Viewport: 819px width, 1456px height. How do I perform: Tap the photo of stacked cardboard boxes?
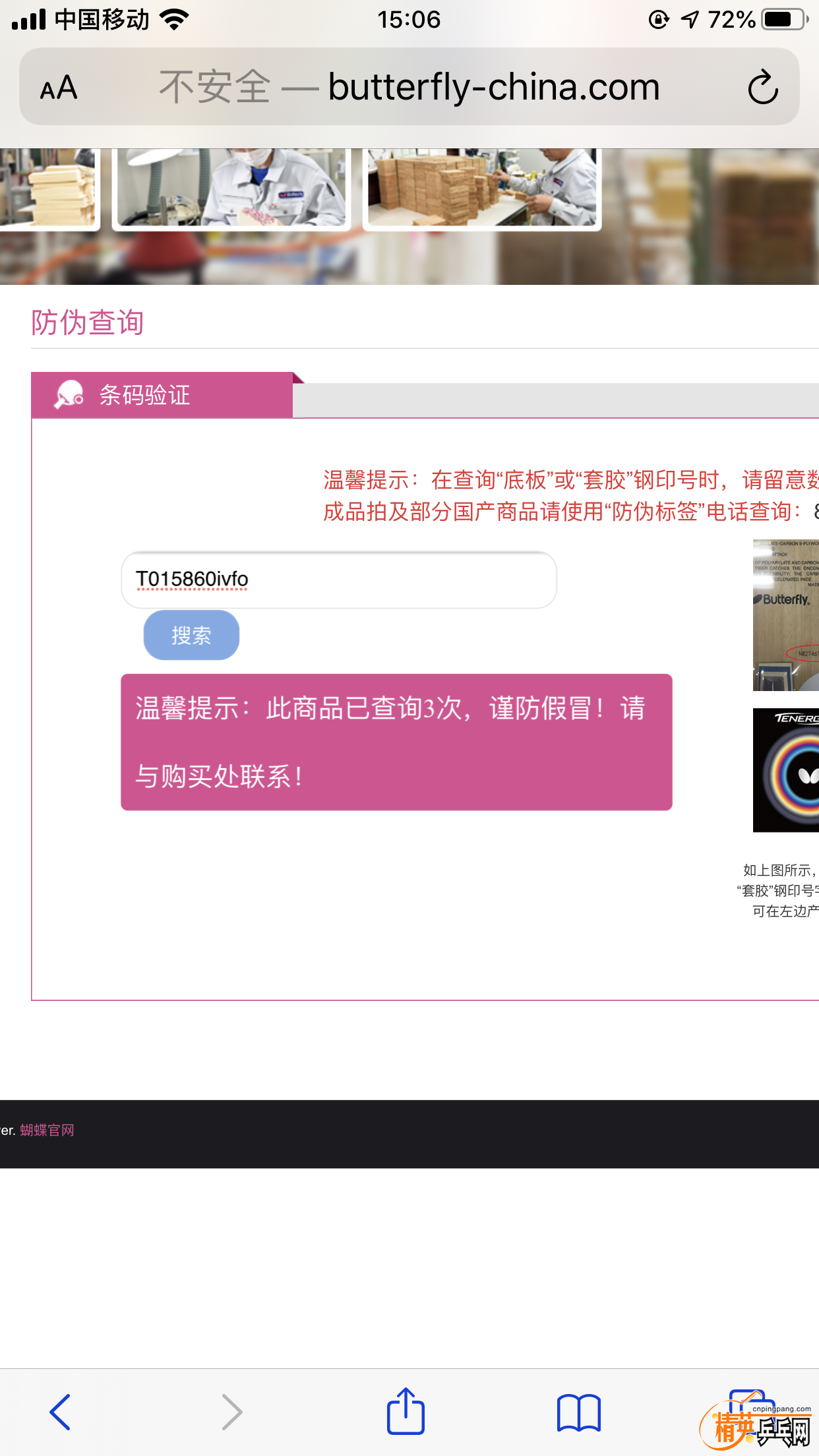click(482, 188)
